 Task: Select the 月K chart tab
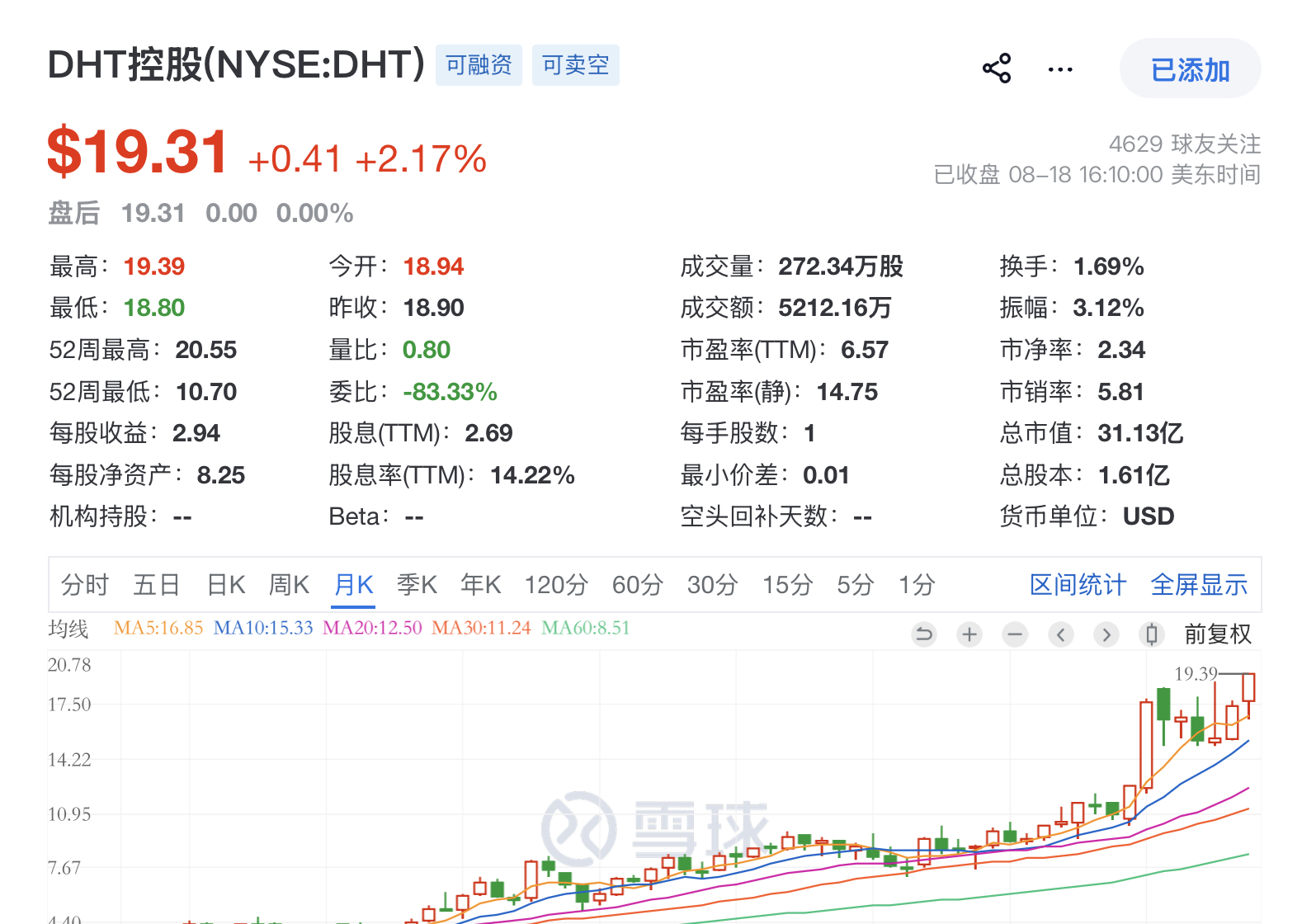tap(354, 585)
